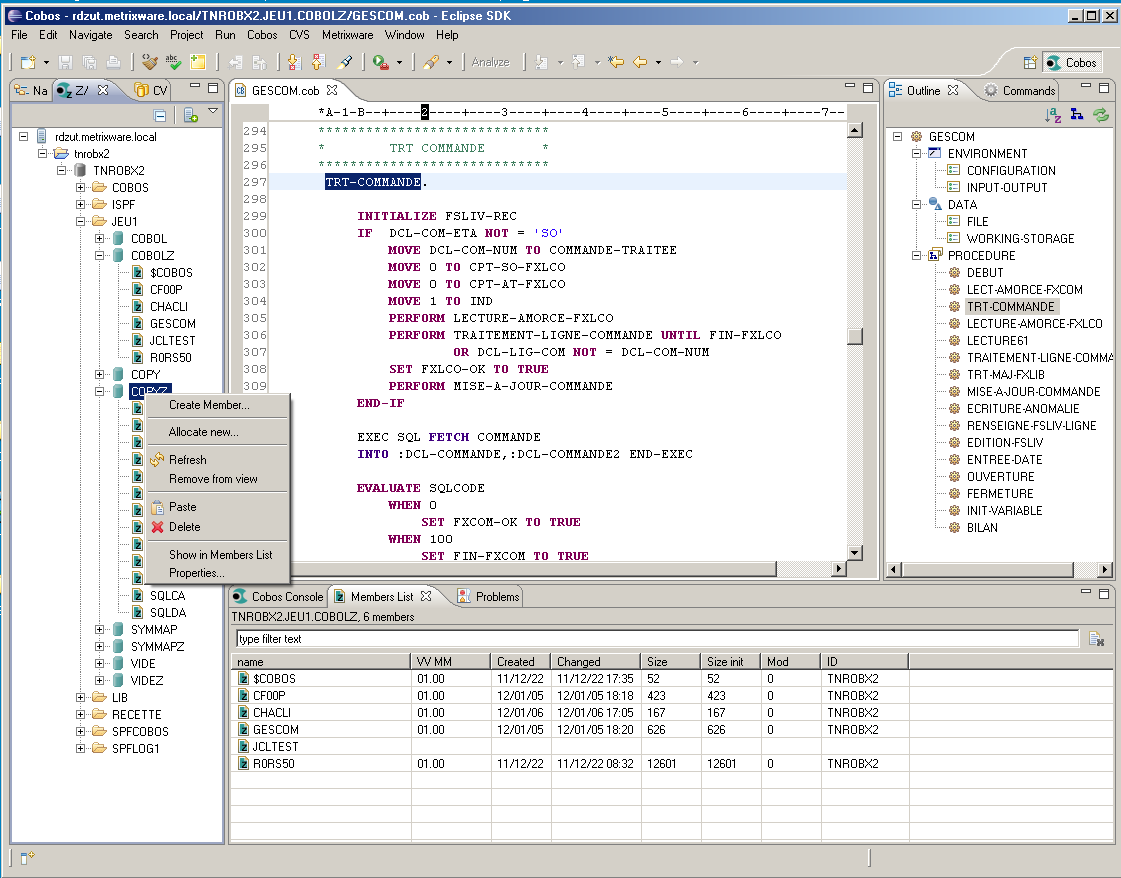The width and height of the screenshot is (1121, 878).
Task: Collapse the PROCEDURE node in Outline
Action: click(x=917, y=255)
